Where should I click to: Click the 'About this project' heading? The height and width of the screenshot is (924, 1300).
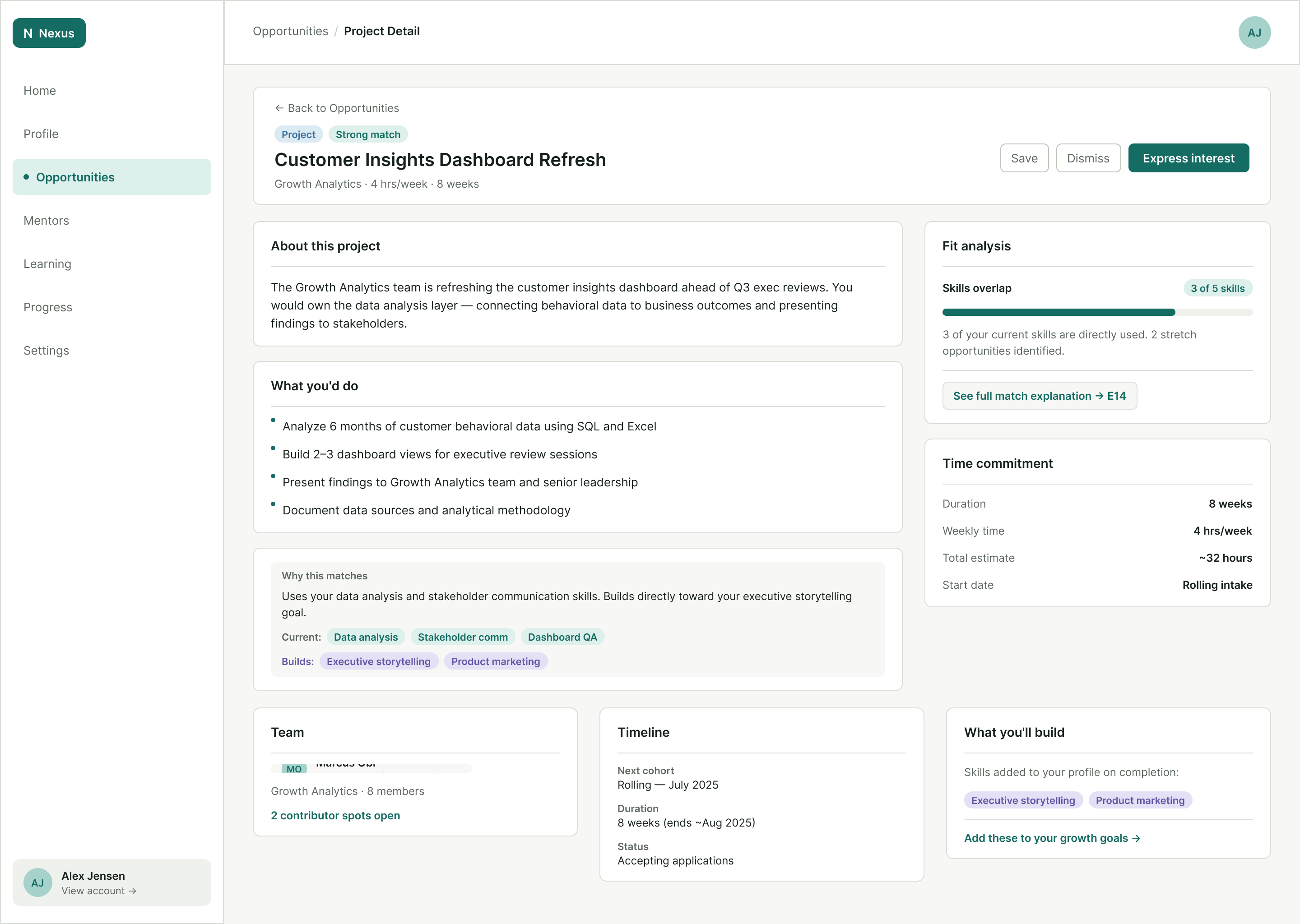(x=325, y=246)
